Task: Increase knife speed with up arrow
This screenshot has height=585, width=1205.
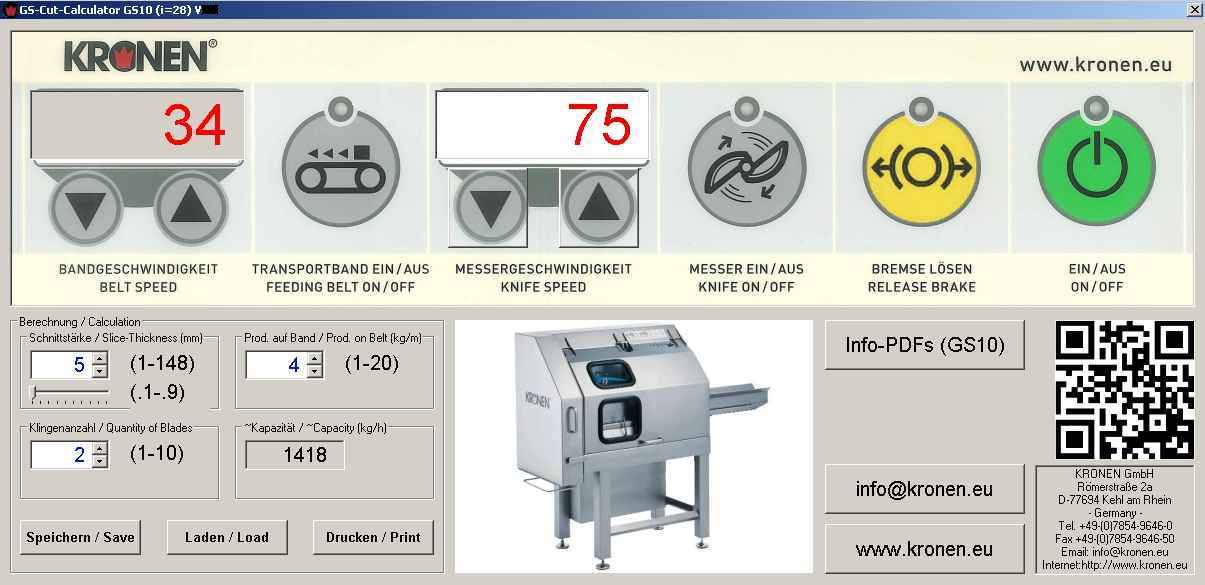Action: coord(599,207)
